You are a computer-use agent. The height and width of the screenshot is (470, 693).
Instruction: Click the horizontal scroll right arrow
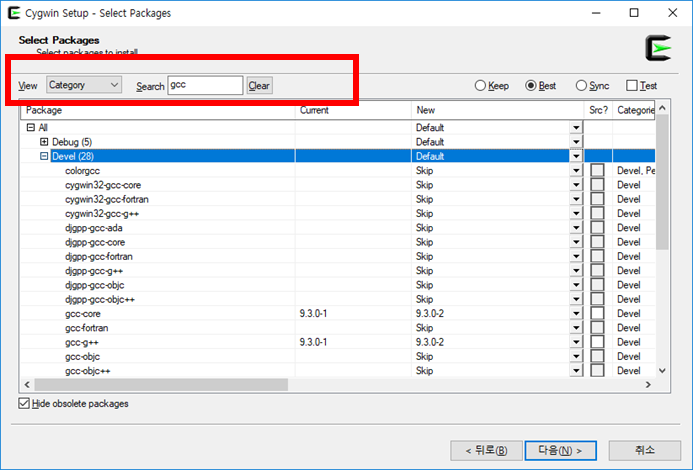(648, 385)
